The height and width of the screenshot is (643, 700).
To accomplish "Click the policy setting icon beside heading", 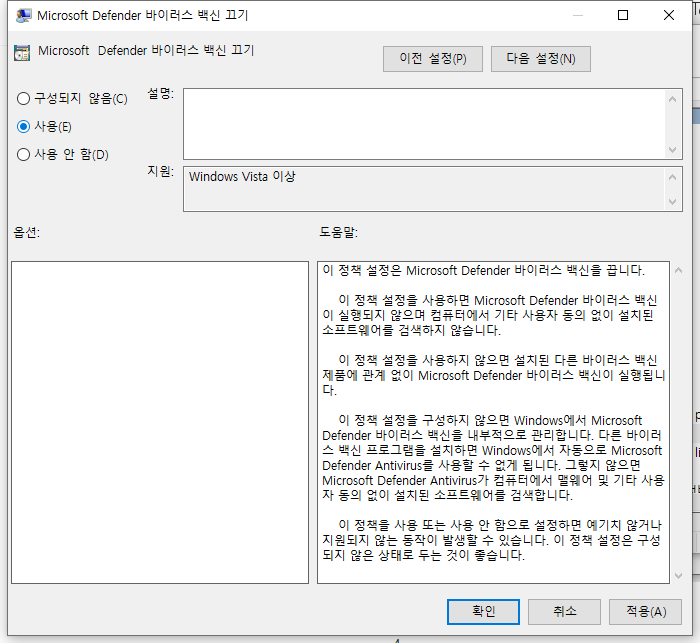I will pos(22,52).
